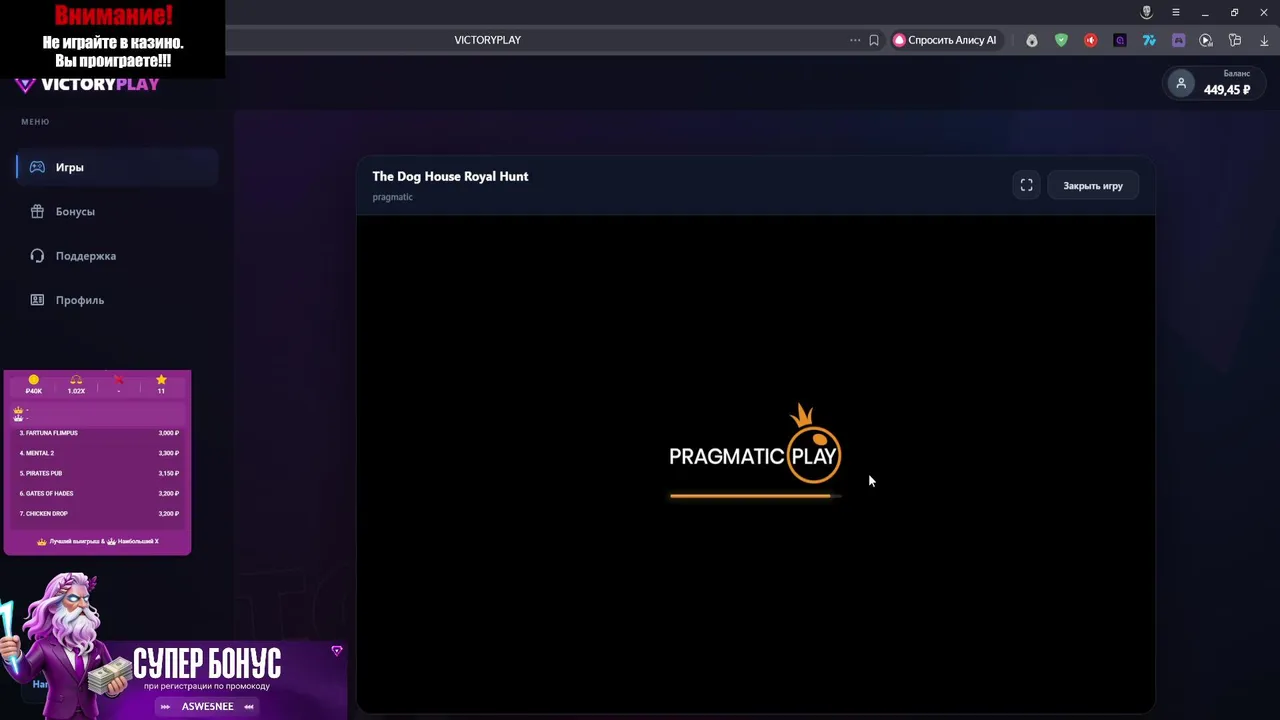1280x720 pixels.
Task: Click the red speaker extension icon
Action: tap(1091, 40)
